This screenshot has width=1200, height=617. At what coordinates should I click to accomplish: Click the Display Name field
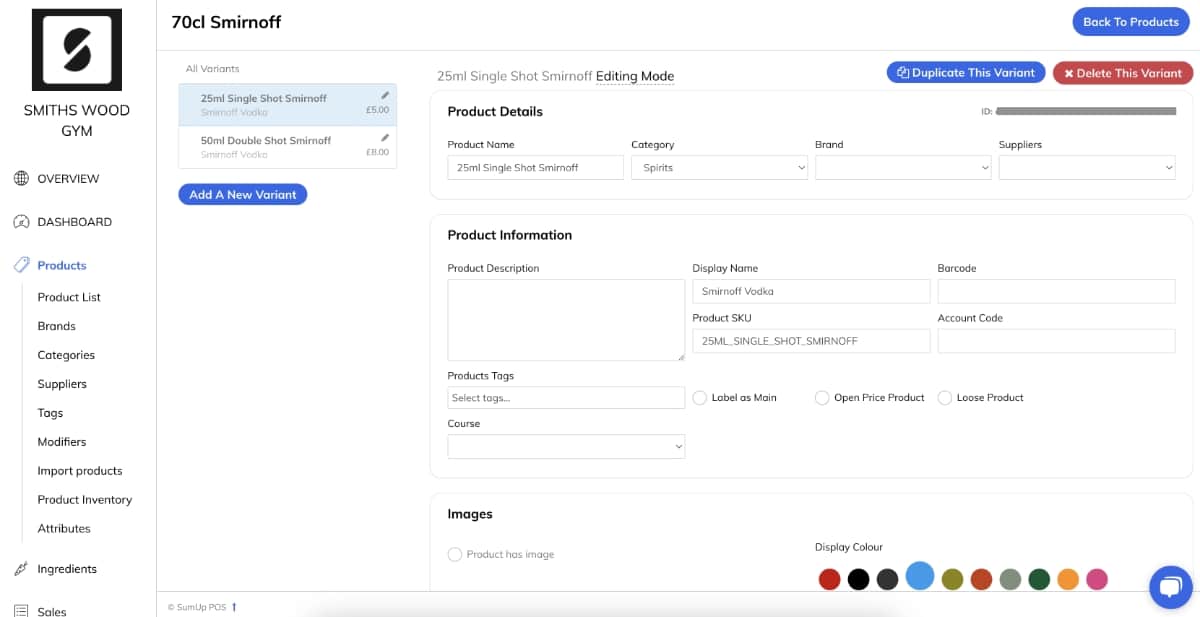811,291
